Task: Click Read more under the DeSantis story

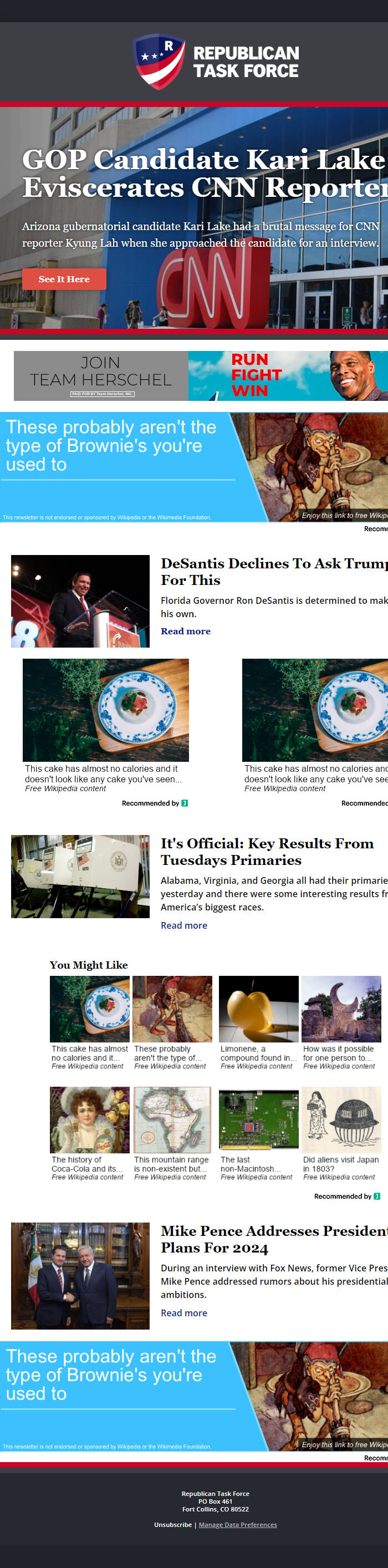Action: [x=186, y=631]
